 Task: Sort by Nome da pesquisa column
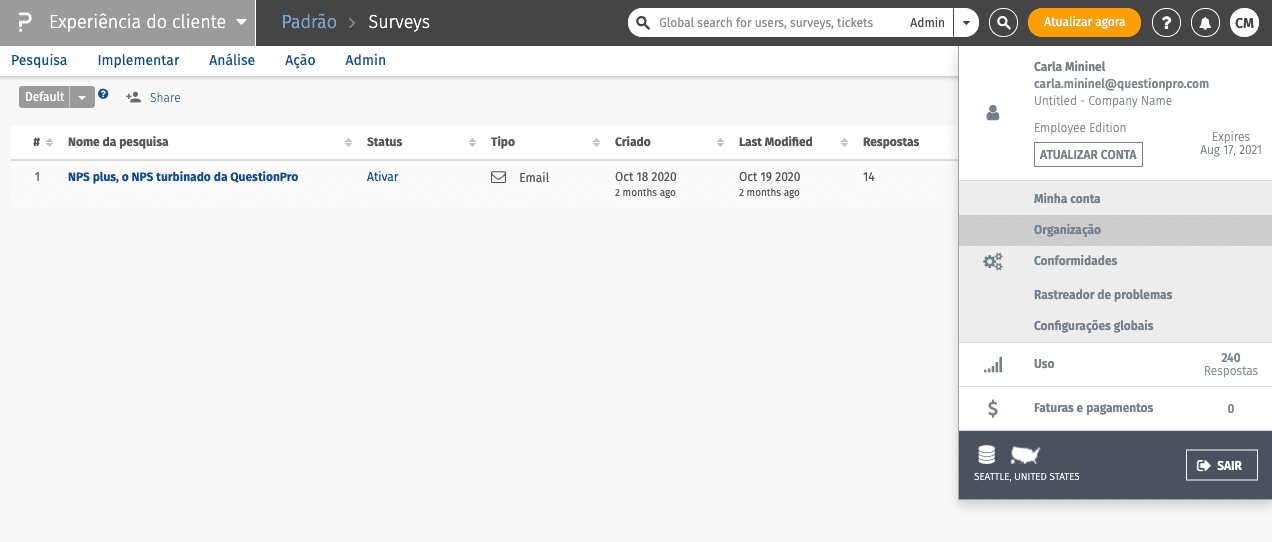(x=210, y=142)
